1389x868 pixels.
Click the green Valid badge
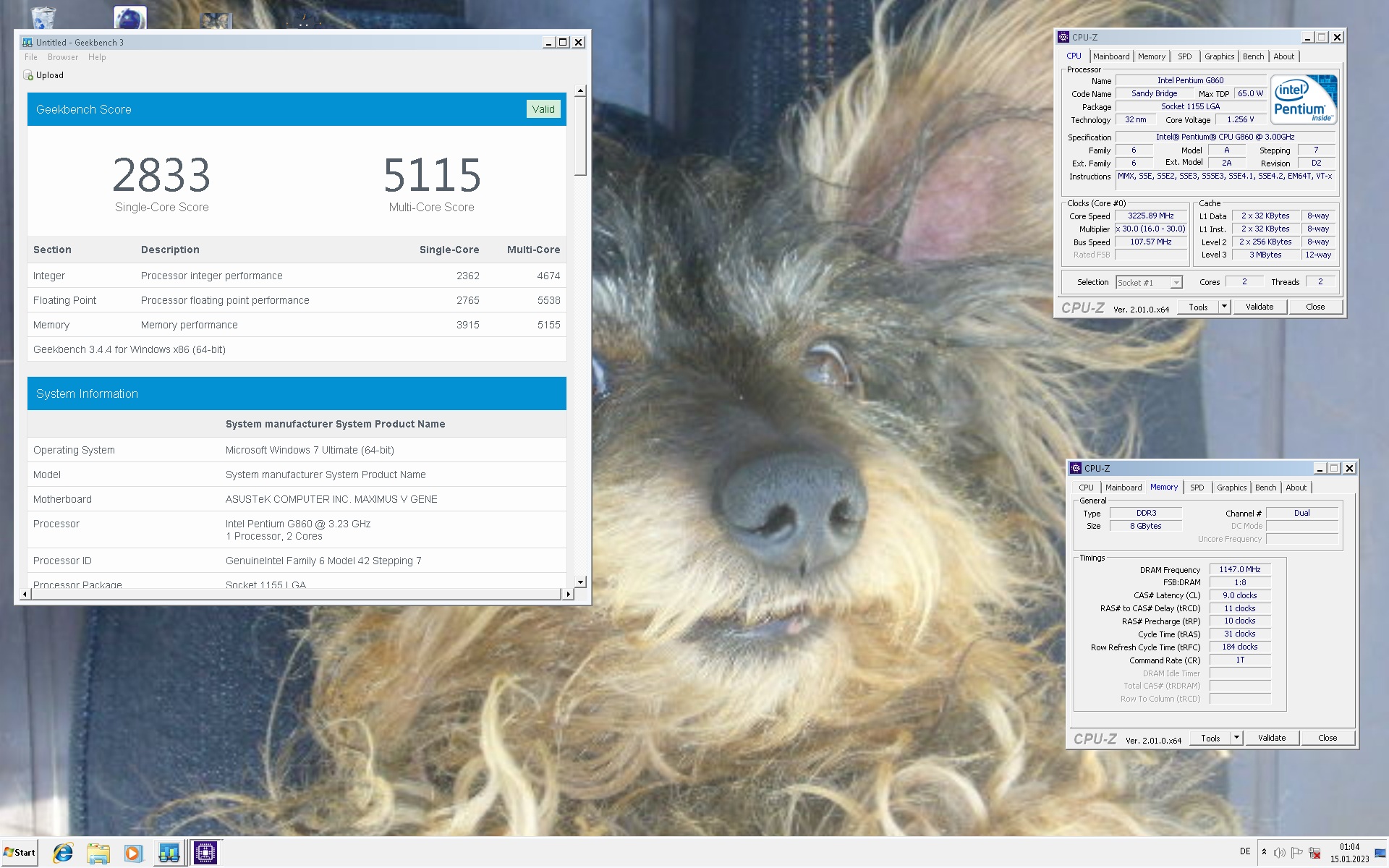[543, 109]
